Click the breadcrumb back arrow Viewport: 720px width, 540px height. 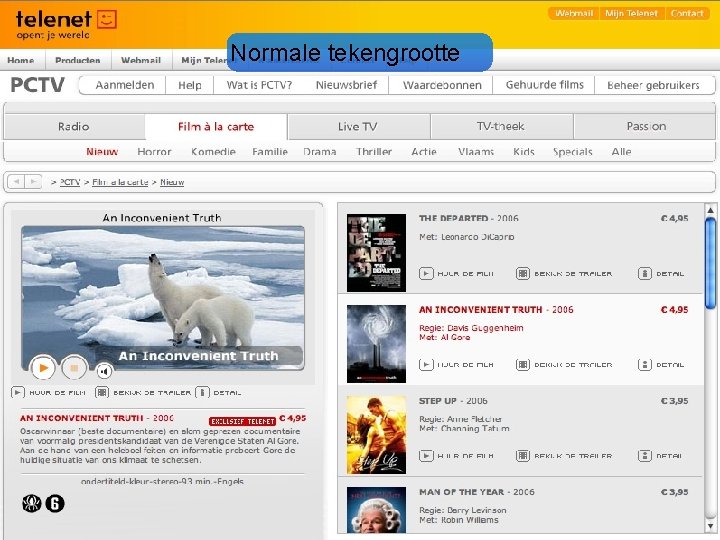click(x=17, y=182)
